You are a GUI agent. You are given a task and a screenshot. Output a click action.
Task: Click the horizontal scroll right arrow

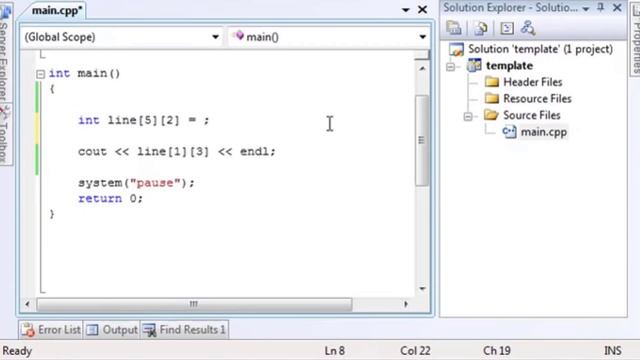point(406,304)
